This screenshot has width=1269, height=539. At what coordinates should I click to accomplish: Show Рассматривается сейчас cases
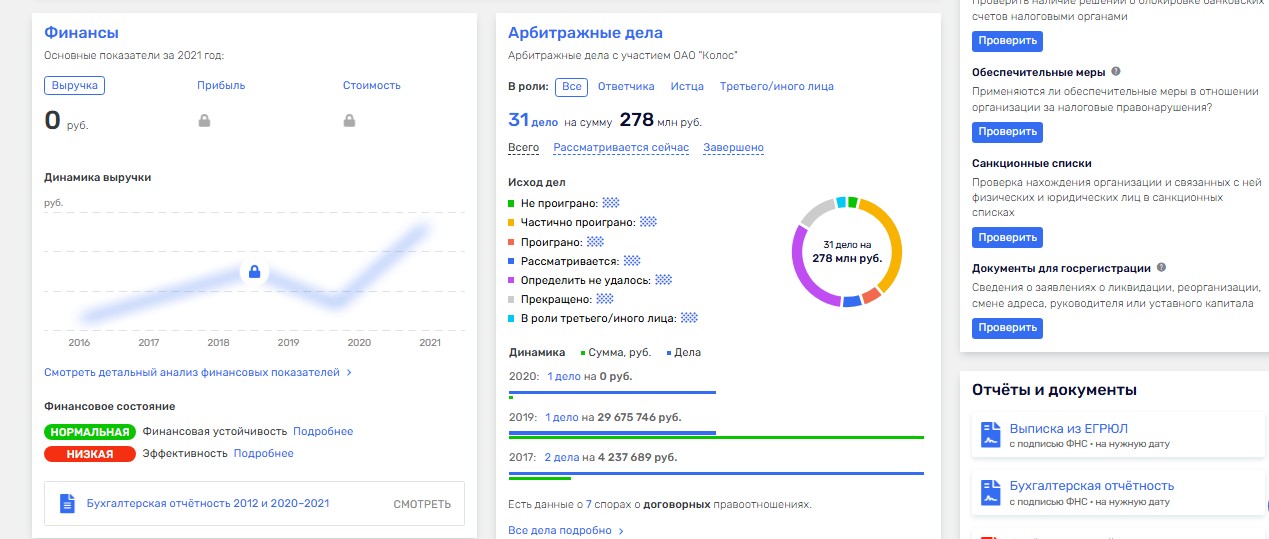621,148
